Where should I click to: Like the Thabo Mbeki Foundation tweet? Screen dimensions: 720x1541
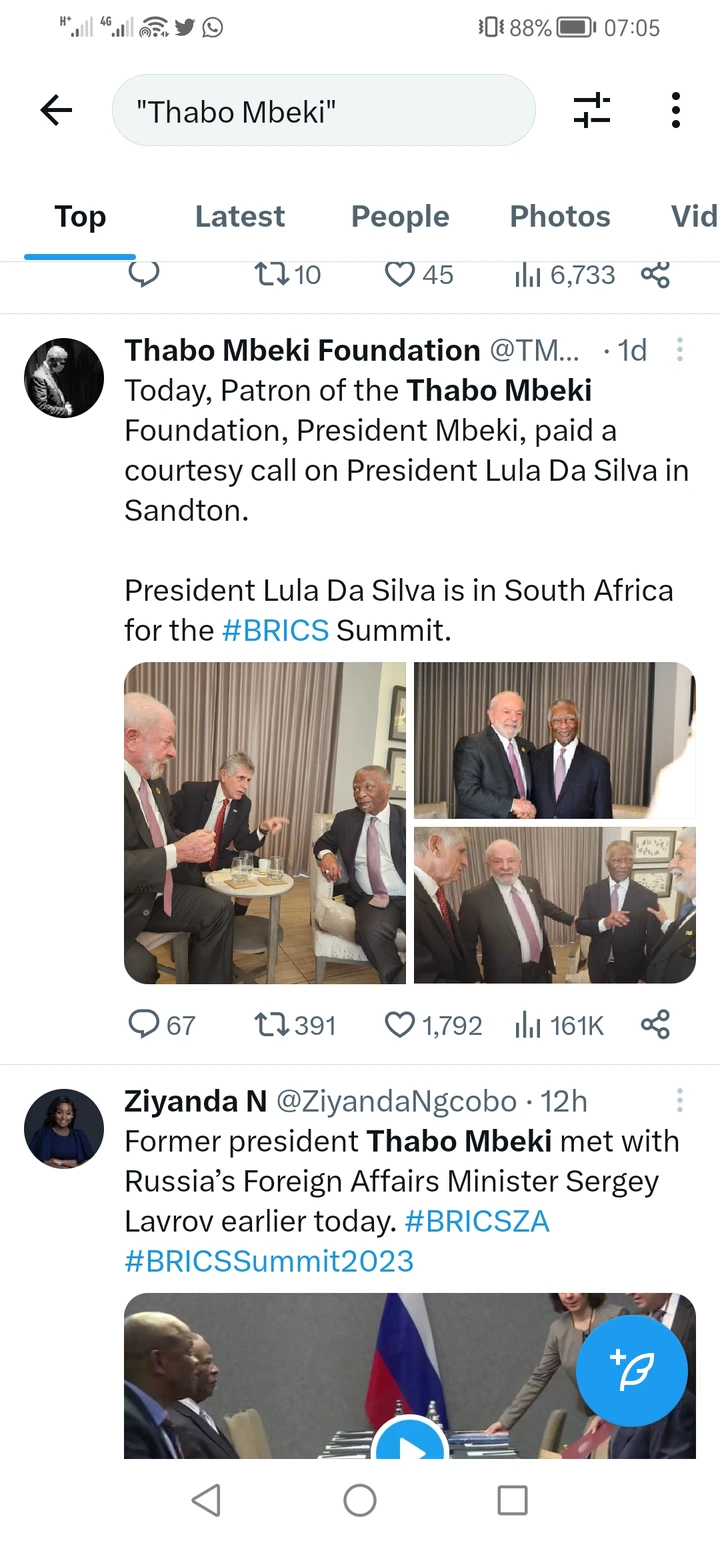click(x=400, y=1024)
